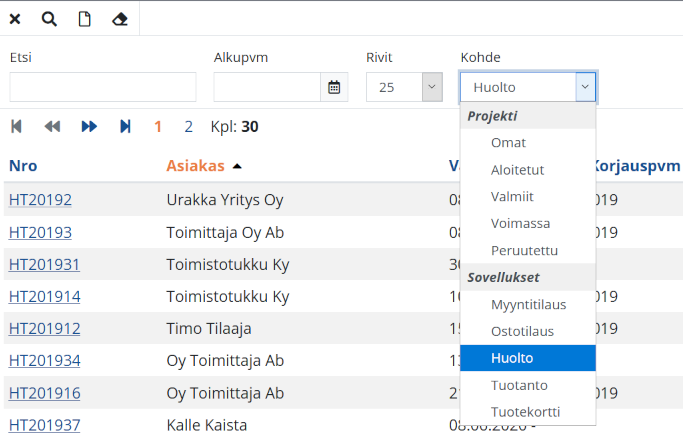This screenshot has width=683, height=435.
Task: Choose Myyntitilaus in the Sovellukset group
Action: coord(529,304)
